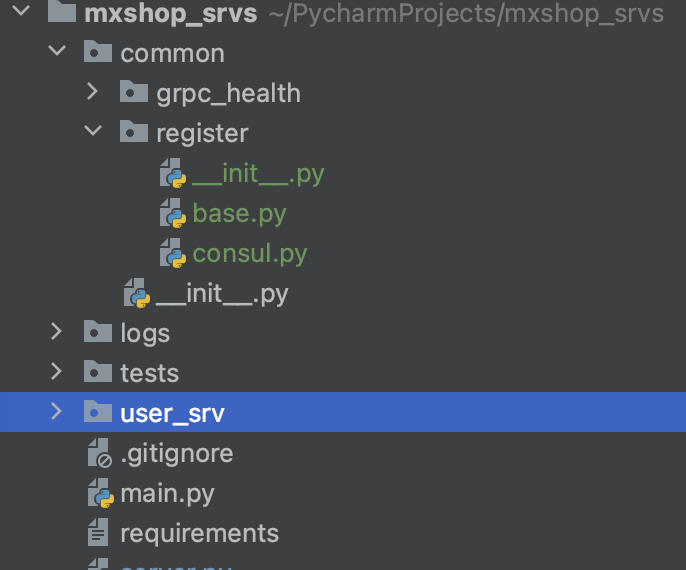The height and width of the screenshot is (570, 686).
Task: Select base.py in the register folder
Action: [240, 213]
